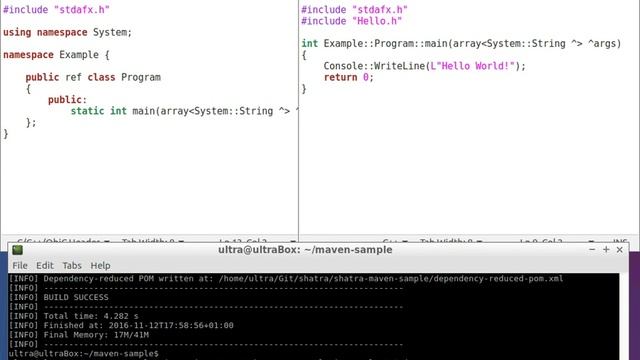Click 'Finished at: 2016-11-12T17:58:56' line
The width and height of the screenshot is (640, 360).
(x=121, y=325)
